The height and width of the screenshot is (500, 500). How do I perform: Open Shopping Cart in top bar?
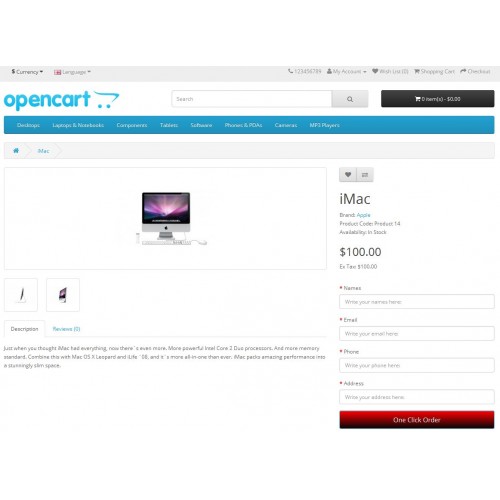point(434,71)
